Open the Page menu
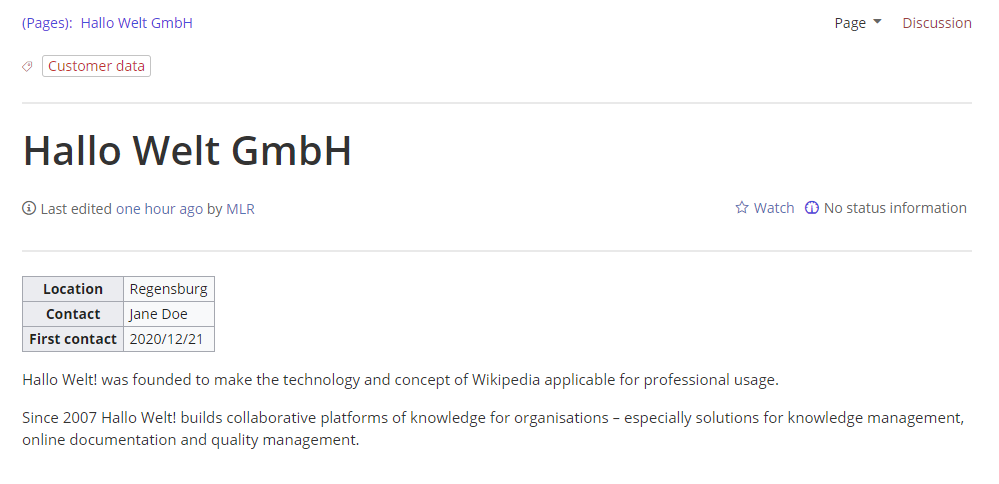 point(851,23)
